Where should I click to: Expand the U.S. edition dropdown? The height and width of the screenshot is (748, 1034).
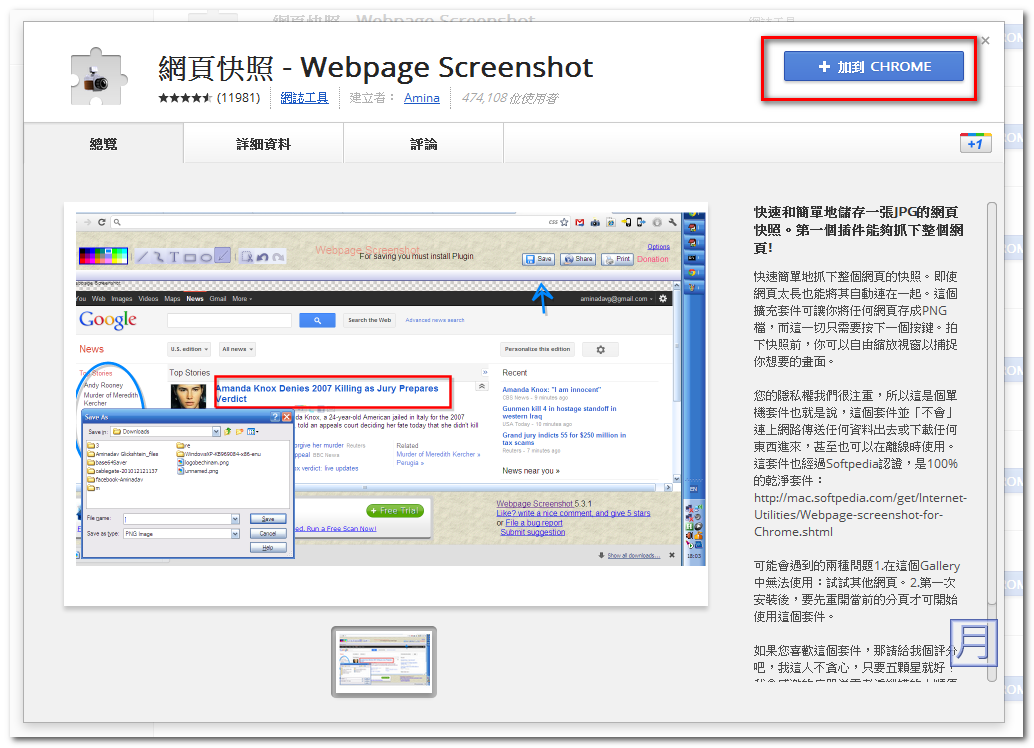(189, 349)
